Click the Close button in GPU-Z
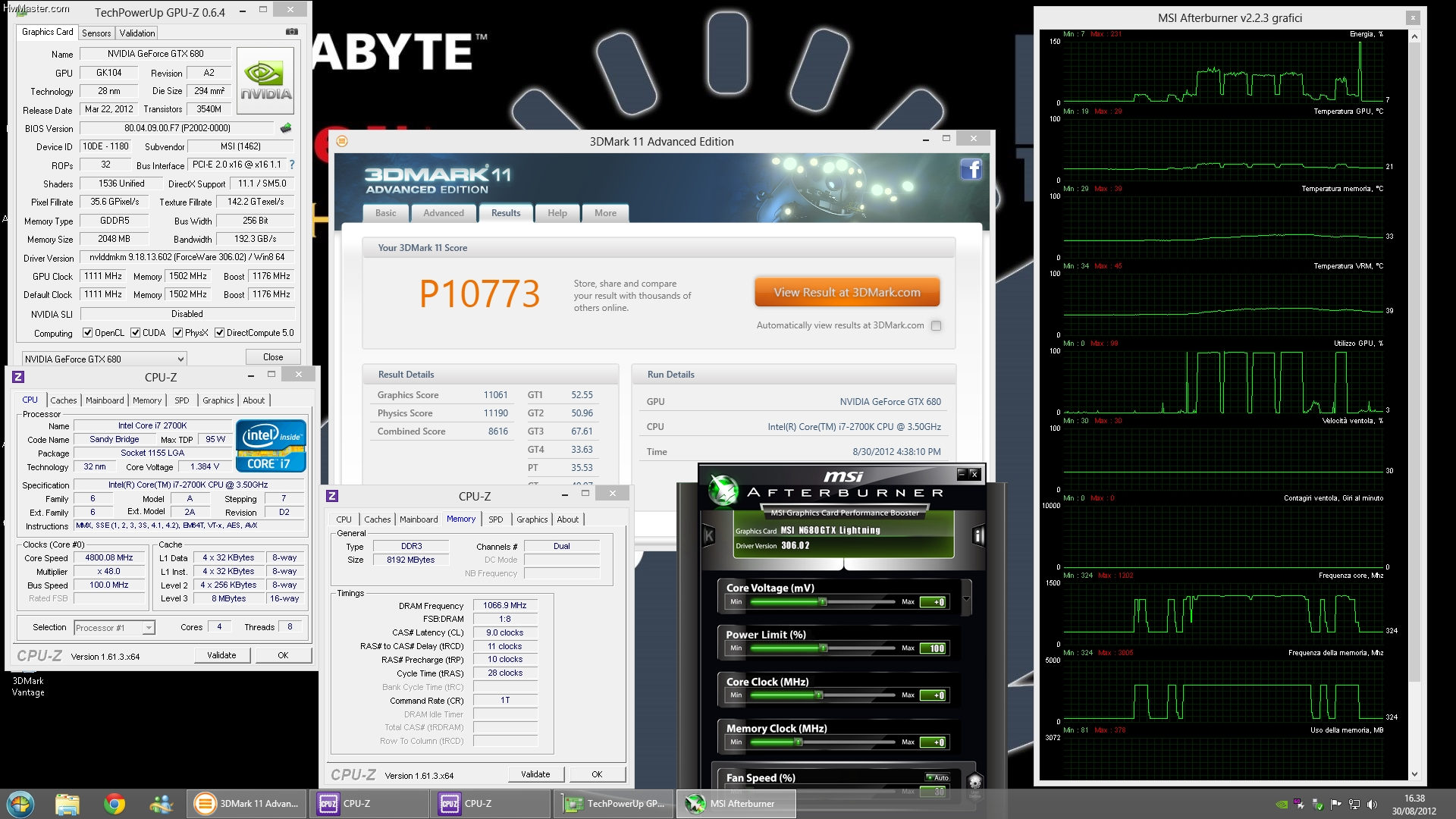 click(273, 357)
